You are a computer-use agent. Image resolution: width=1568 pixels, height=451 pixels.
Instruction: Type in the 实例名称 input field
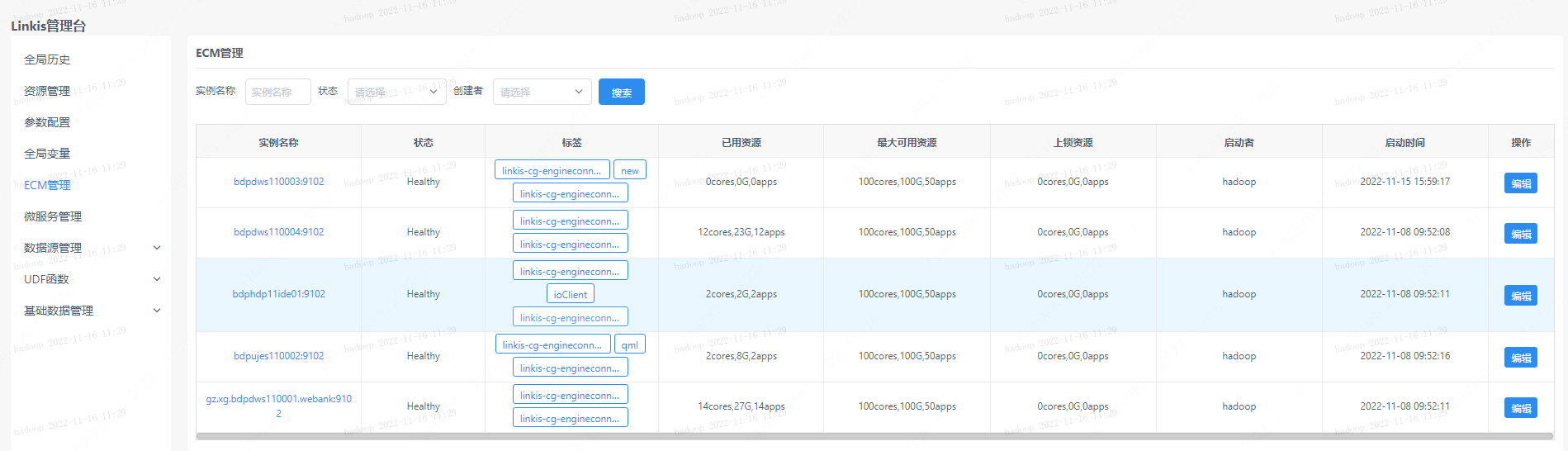(277, 92)
